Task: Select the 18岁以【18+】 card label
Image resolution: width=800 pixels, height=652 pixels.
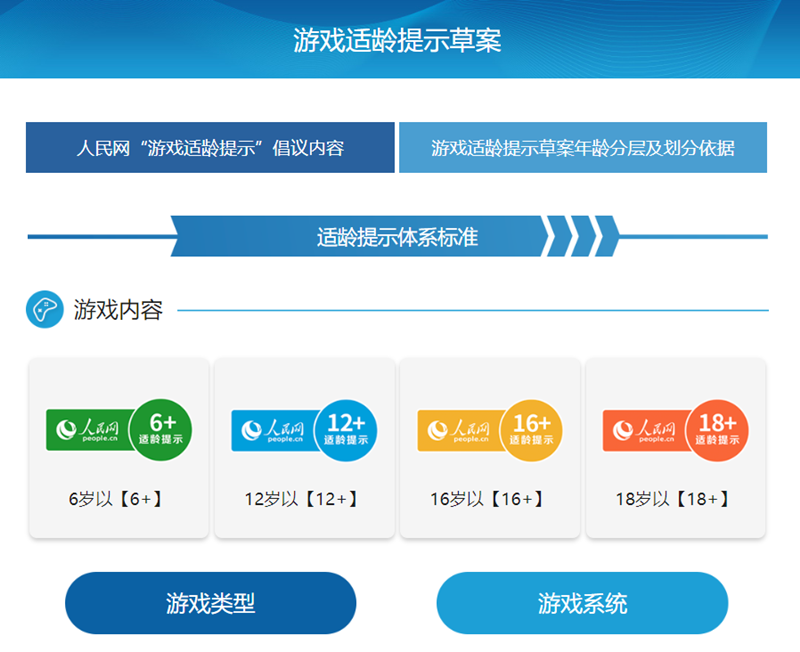Action: pos(675,498)
